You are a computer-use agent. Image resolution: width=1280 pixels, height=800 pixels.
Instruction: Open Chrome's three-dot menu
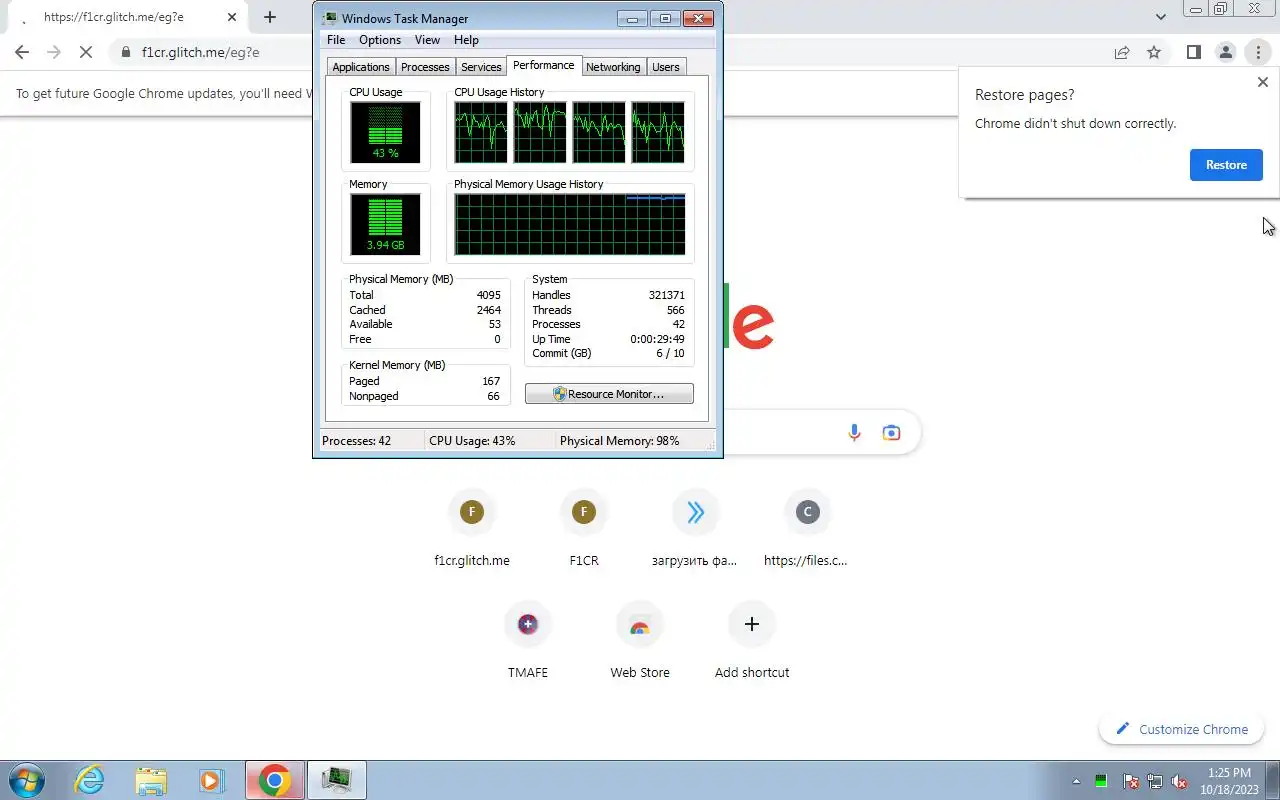click(x=1258, y=52)
